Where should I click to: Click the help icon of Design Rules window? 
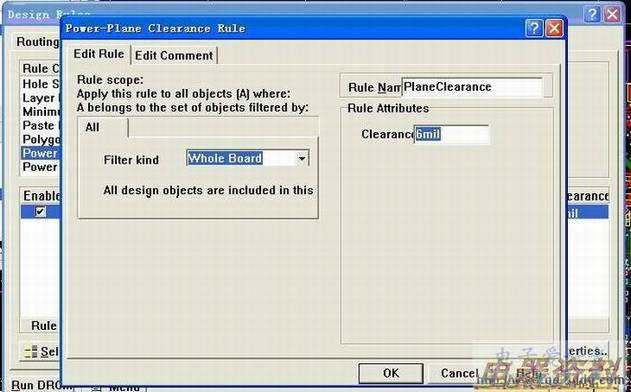[592, 14]
